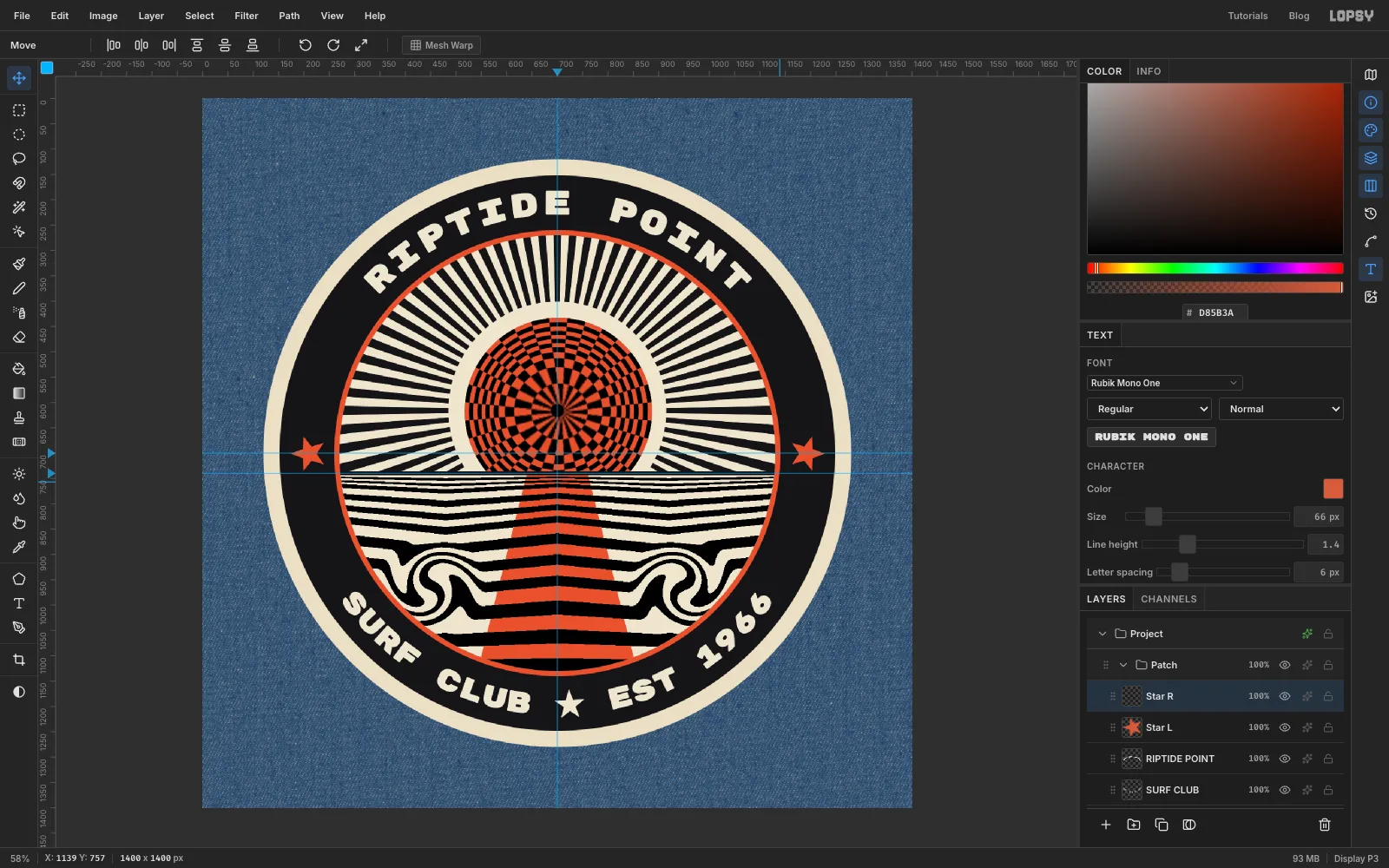Click the Mesh Warp button
Image resolution: width=1389 pixels, height=868 pixels.
click(441, 45)
